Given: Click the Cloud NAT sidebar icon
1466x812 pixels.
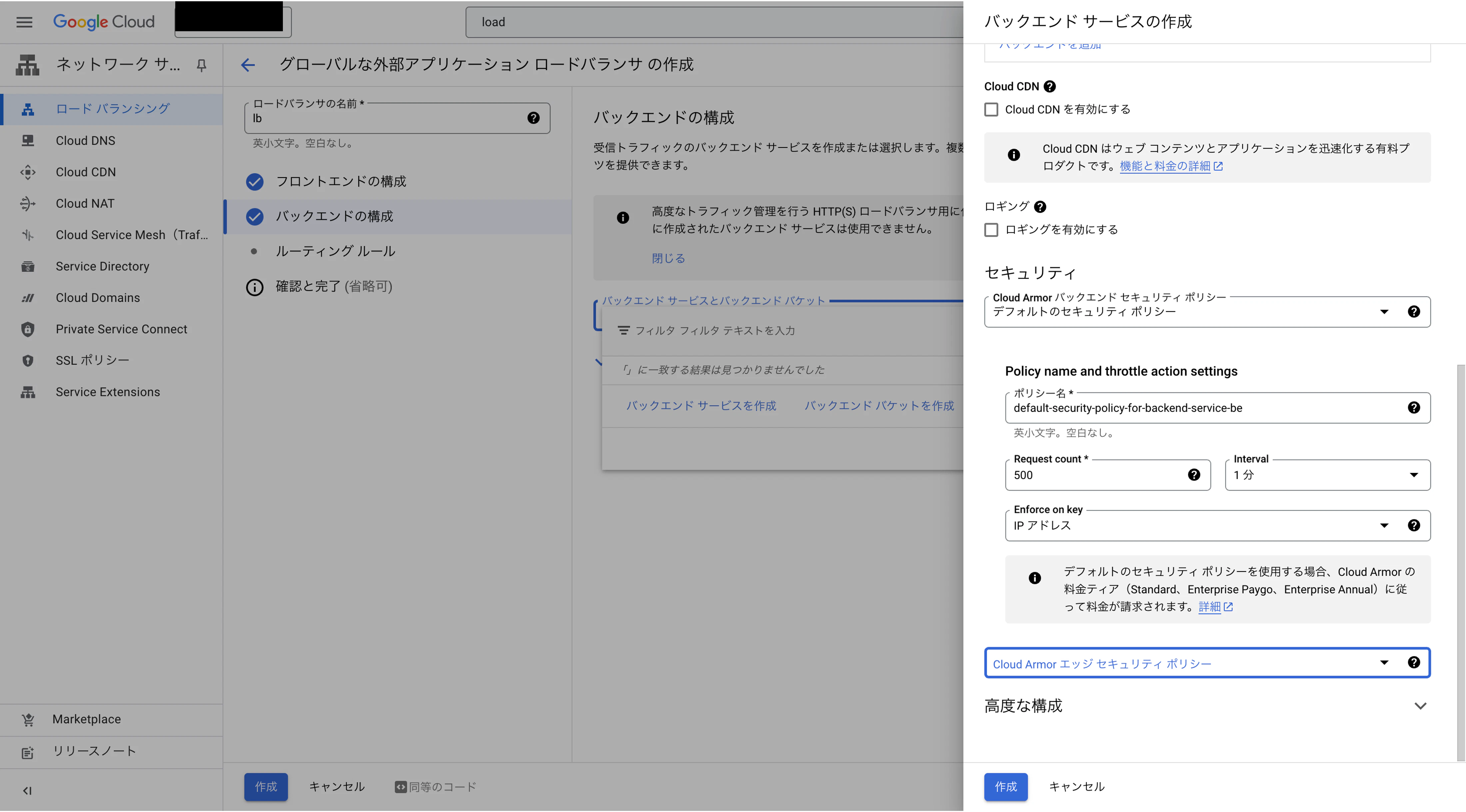Looking at the screenshot, I should [x=27, y=203].
